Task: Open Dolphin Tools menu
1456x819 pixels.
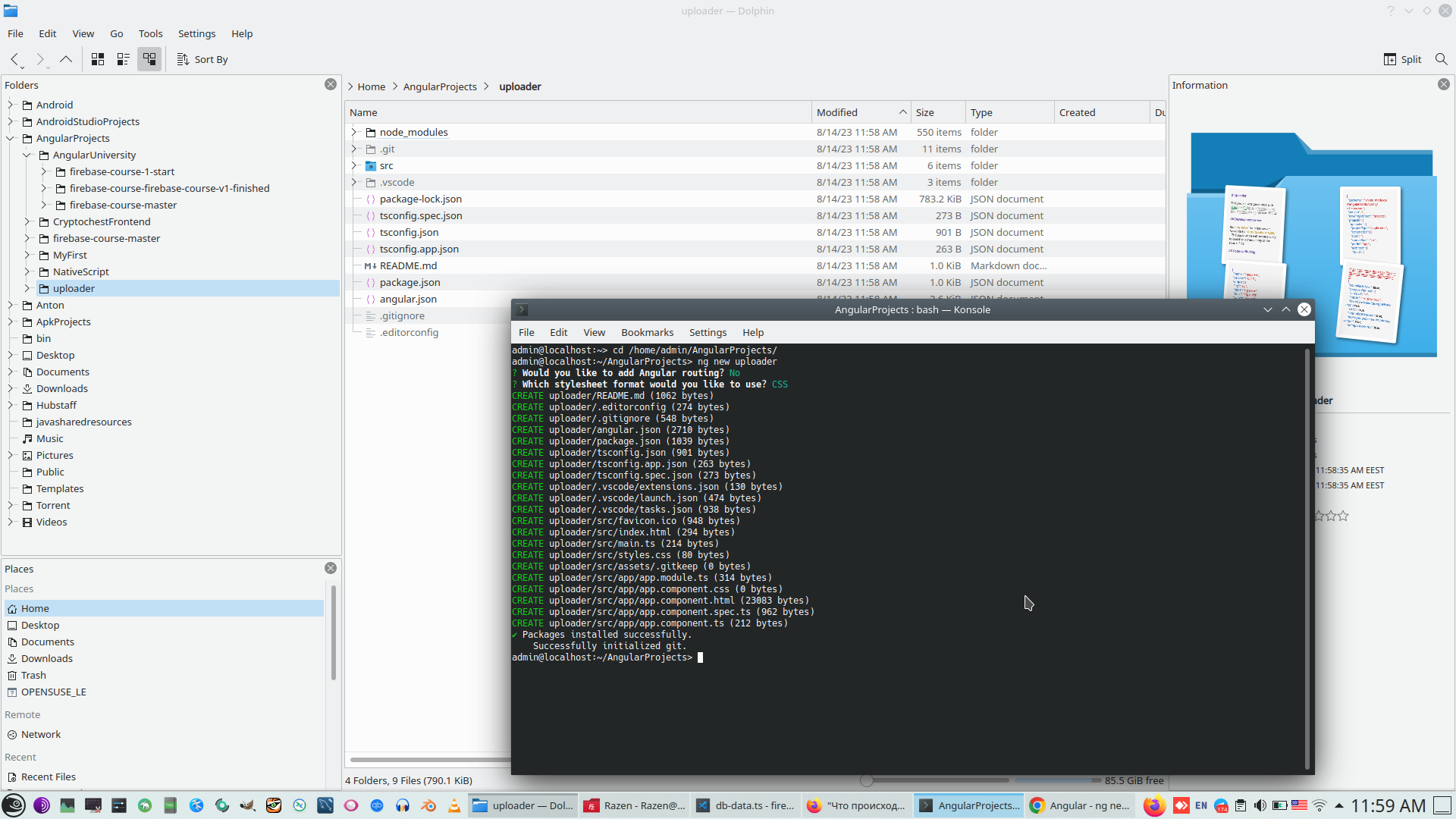Action: (150, 33)
